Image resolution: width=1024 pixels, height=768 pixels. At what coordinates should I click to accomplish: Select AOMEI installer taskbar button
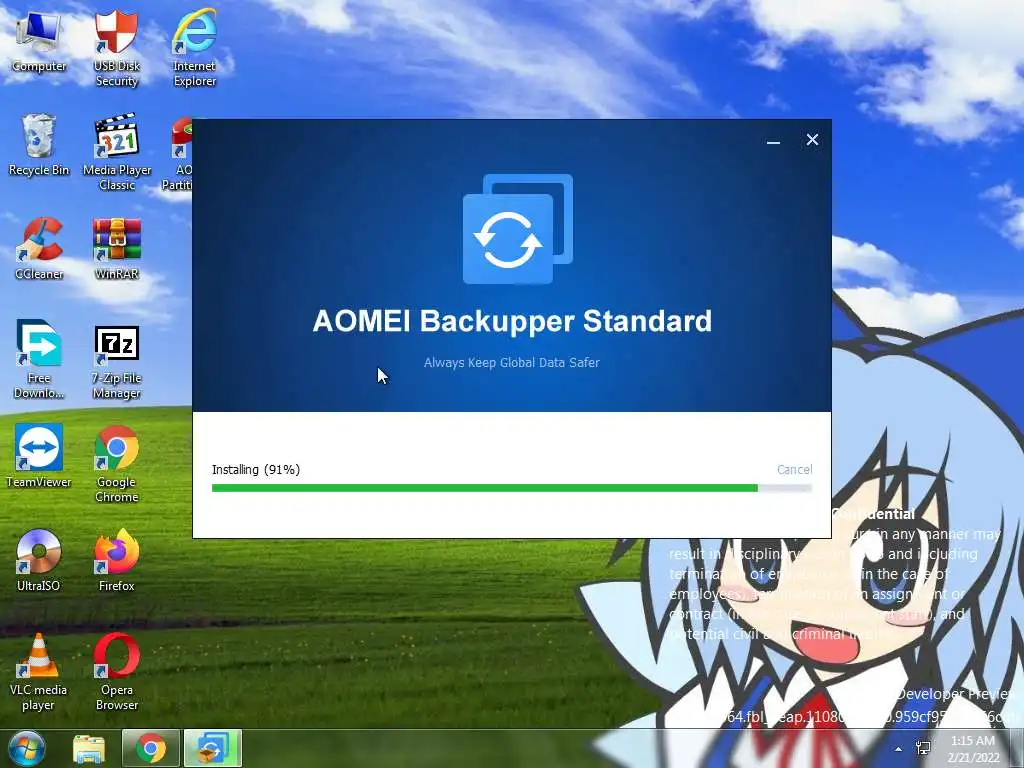(212, 748)
